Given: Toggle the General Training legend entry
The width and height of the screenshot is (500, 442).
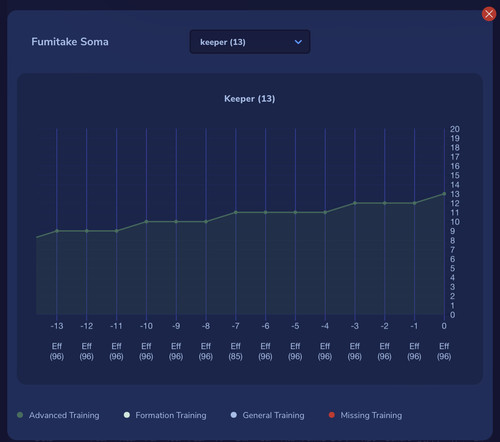Looking at the screenshot, I should (267, 415).
